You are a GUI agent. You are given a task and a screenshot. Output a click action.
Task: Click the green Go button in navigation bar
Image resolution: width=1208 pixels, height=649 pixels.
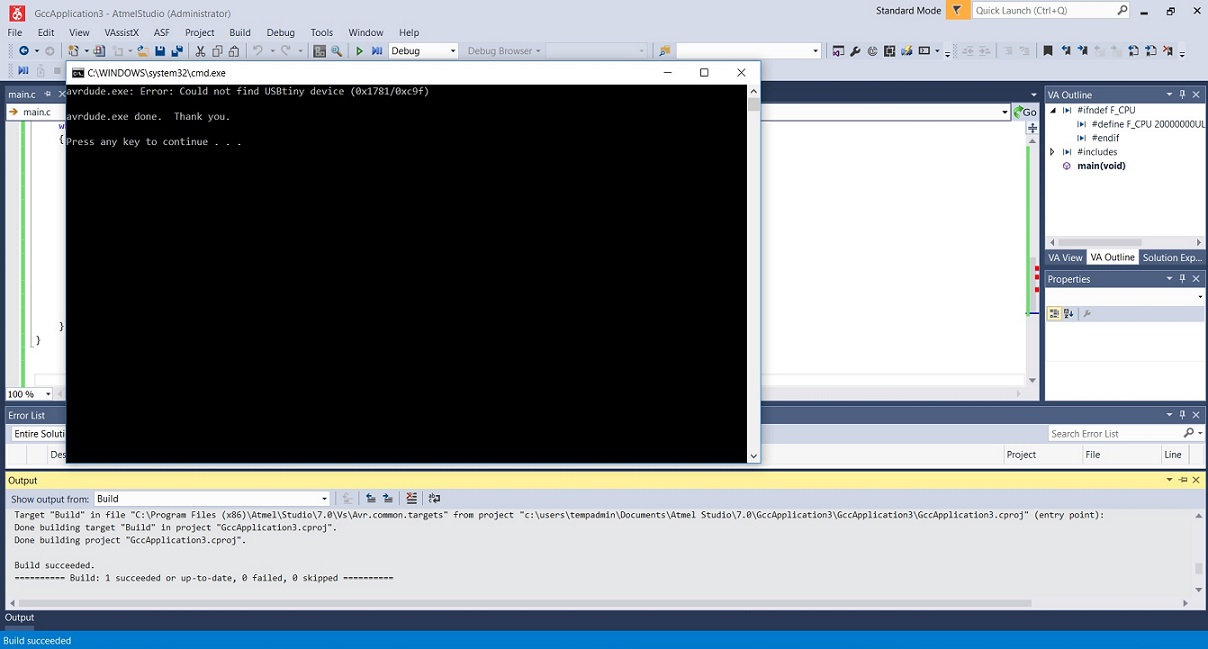click(x=1025, y=112)
